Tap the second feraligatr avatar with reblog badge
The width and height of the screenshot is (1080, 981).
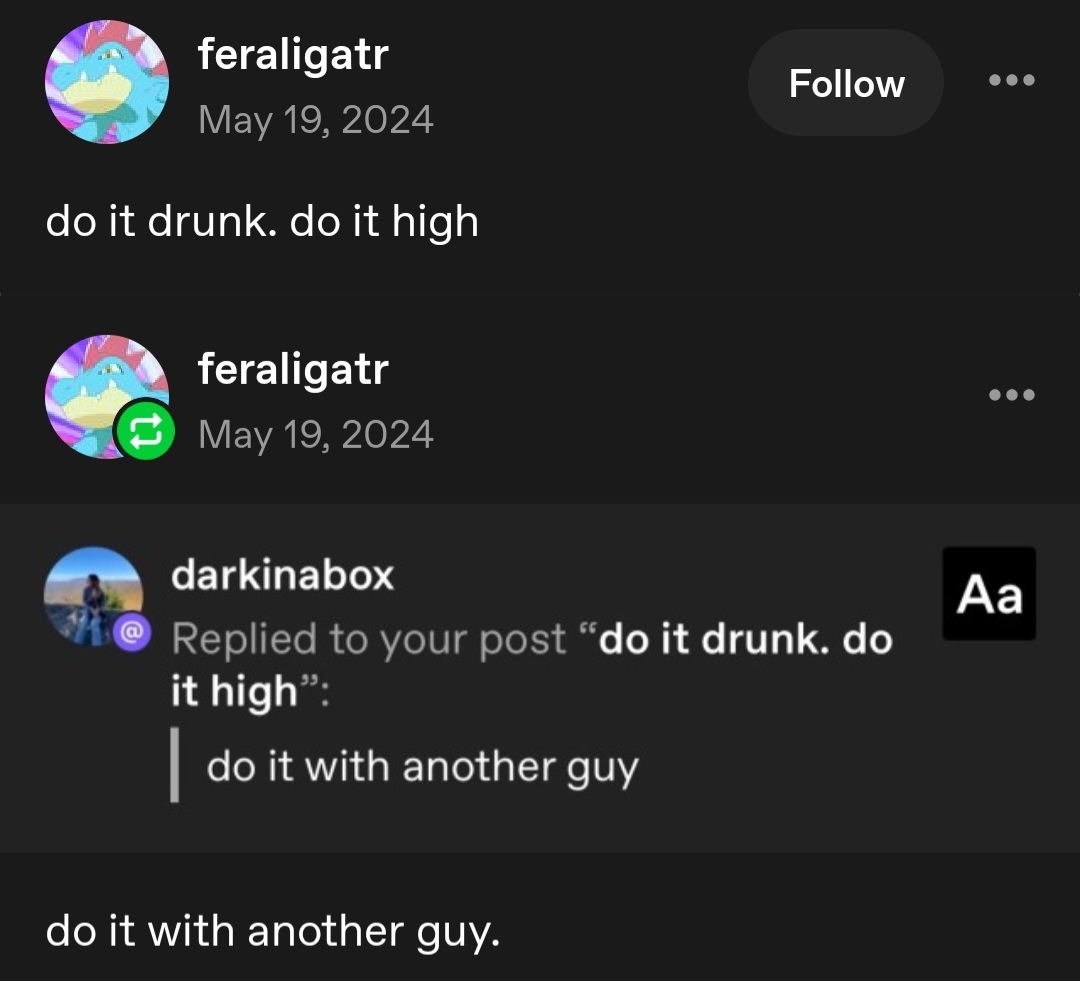pos(107,397)
